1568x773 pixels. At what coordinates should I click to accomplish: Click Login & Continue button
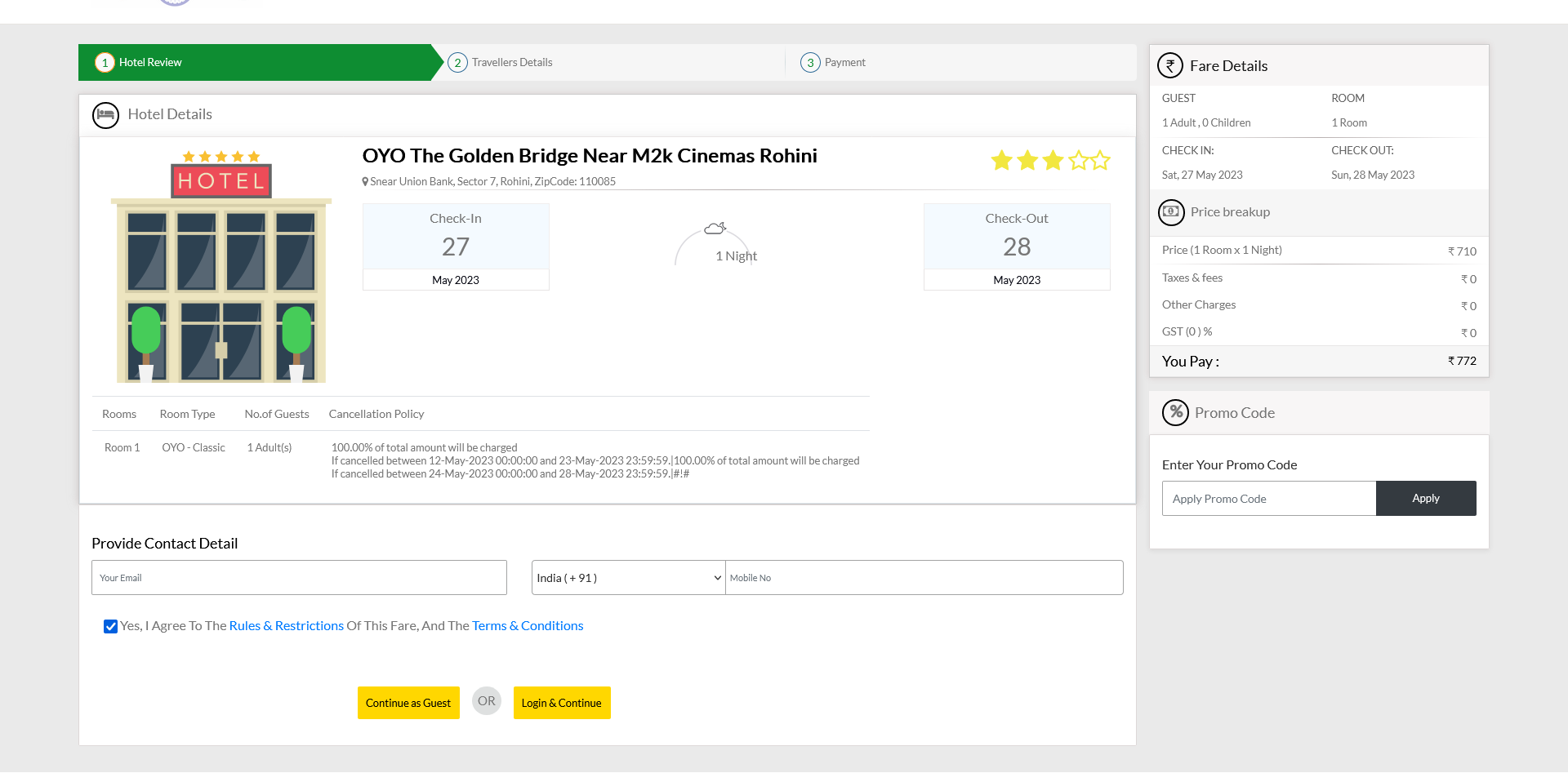tap(562, 703)
